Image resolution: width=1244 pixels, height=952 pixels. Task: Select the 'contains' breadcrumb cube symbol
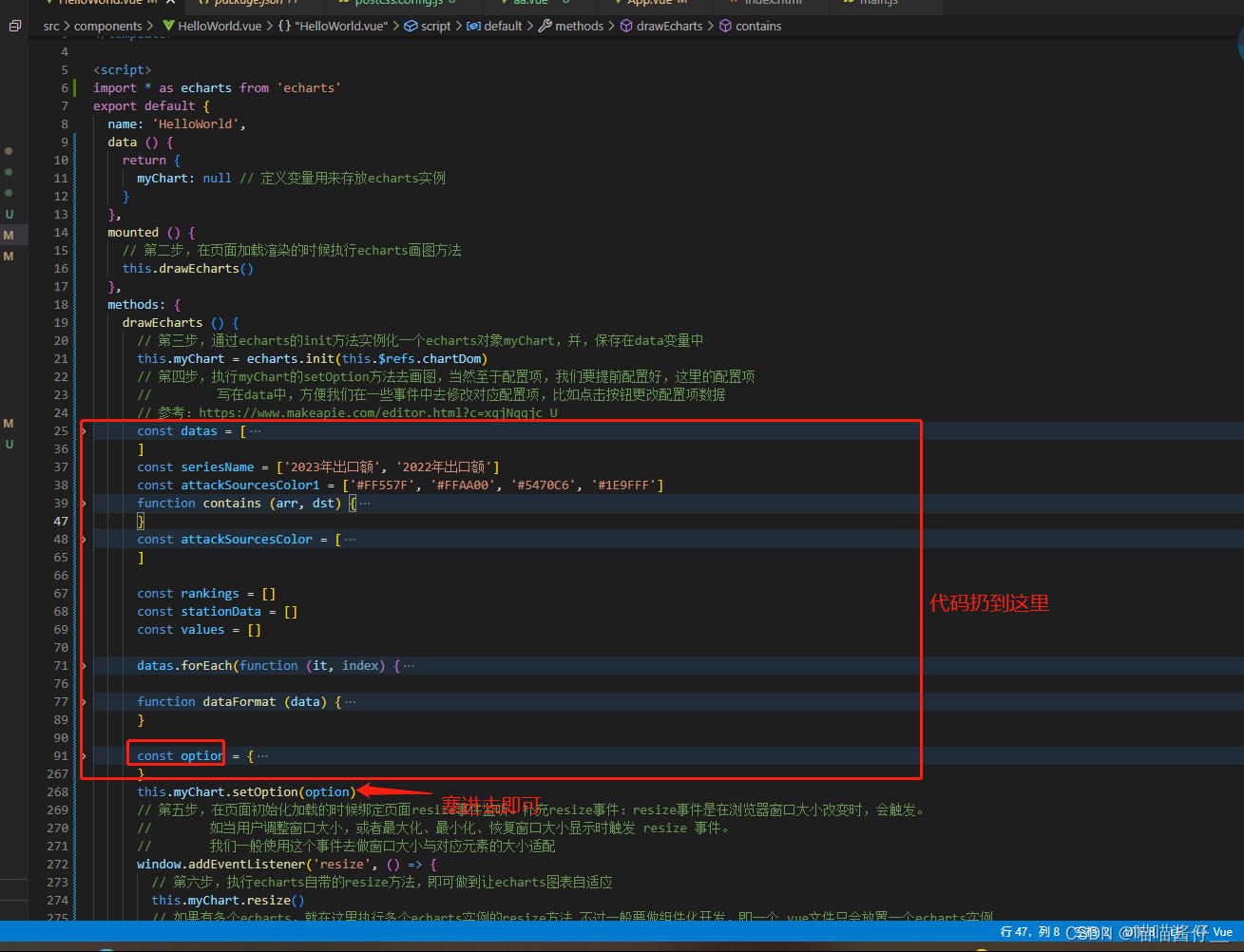(x=751, y=27)
